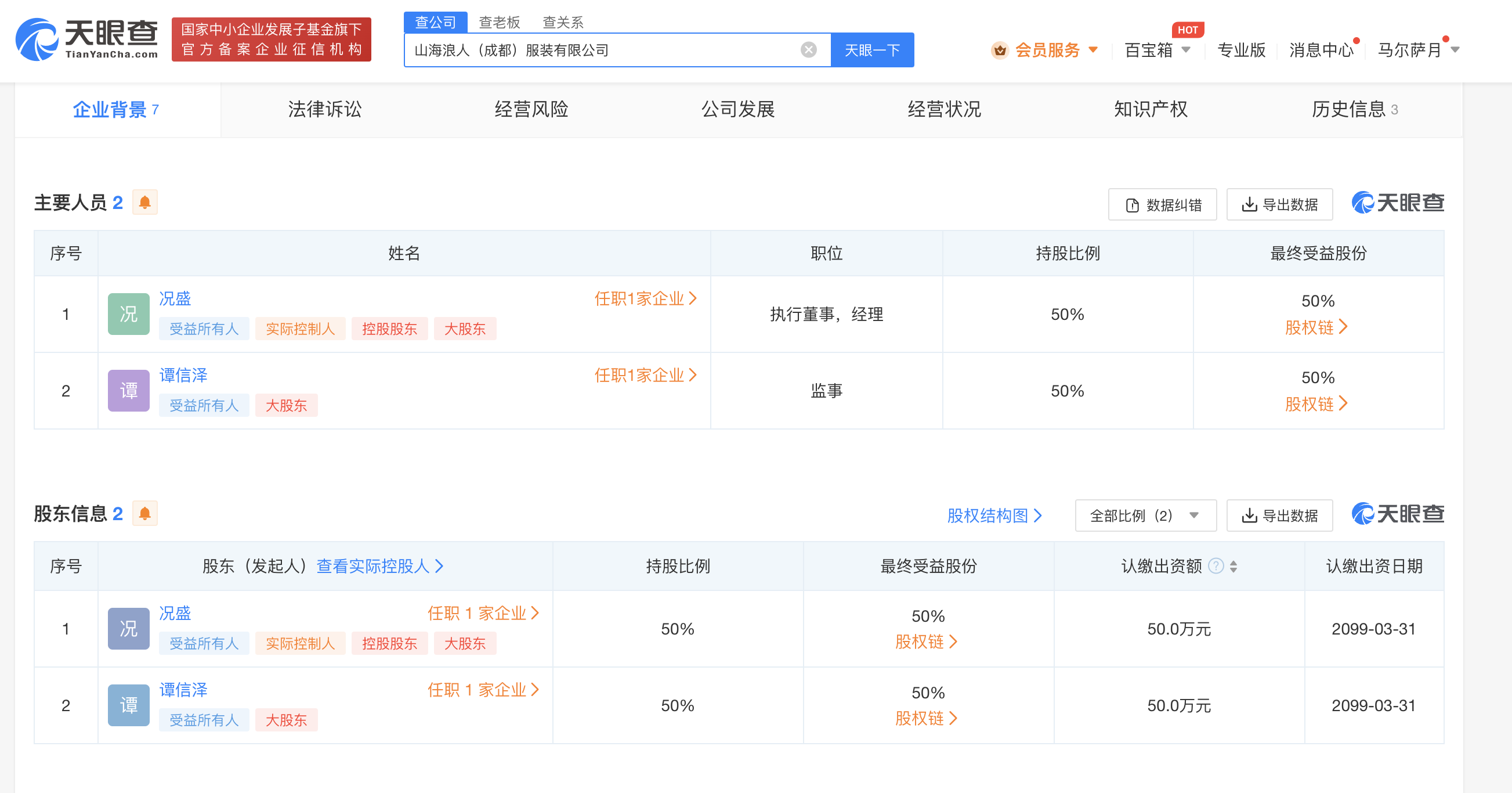Click 受益所有人 tag for 况盛 in 股东信息
Viewport: 1512px width, 793px height.
point(204,644)
